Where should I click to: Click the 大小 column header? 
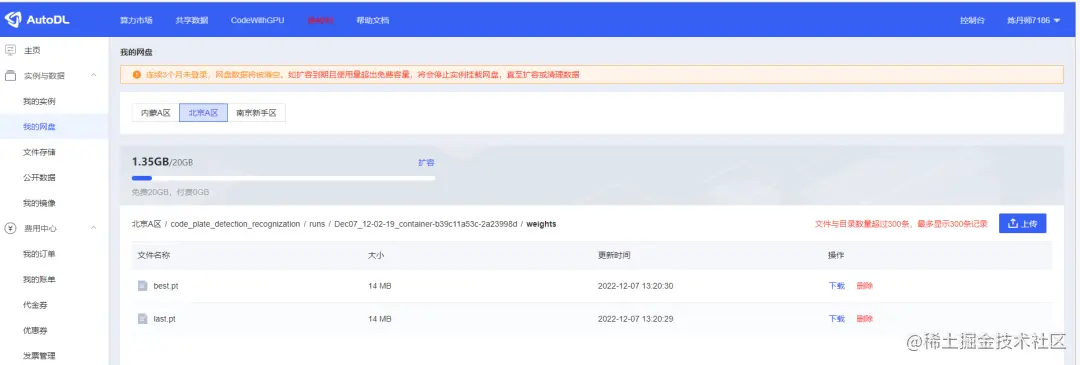click(376, 256)
